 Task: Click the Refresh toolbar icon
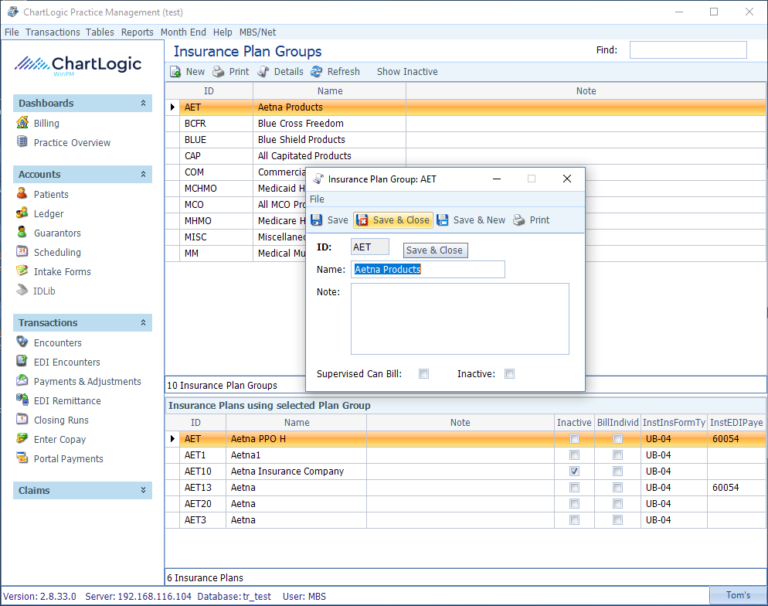click(316, 72)
